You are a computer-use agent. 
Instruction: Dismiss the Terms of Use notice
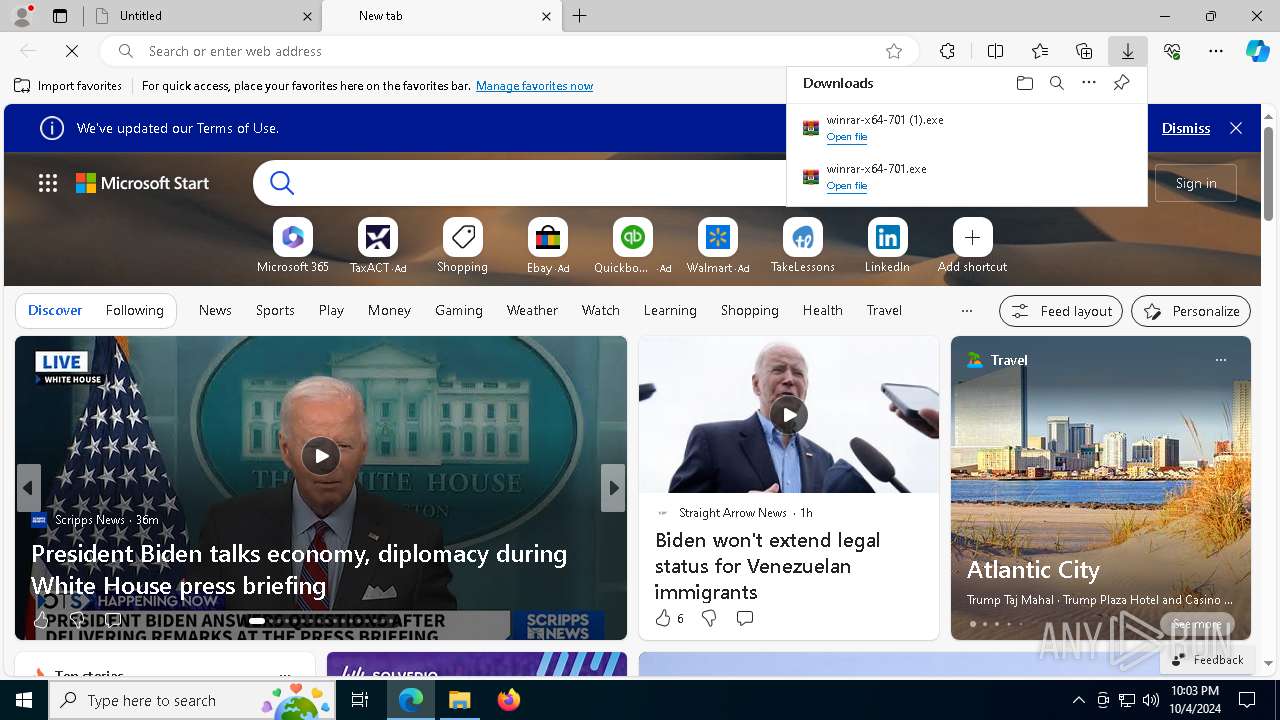pyautogui.click(x=1186, y=128)
